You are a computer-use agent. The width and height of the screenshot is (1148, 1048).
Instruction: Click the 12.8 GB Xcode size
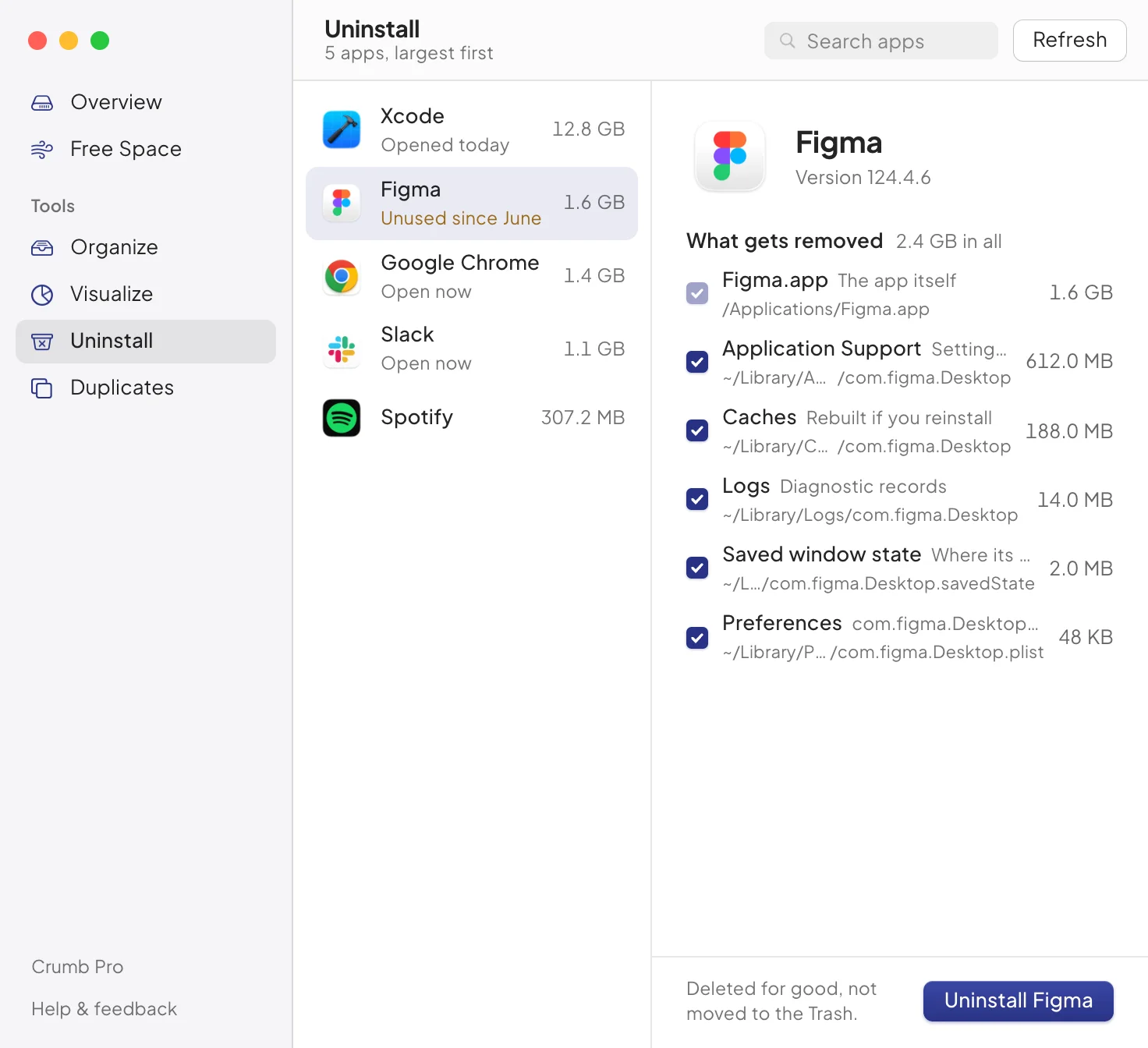(x=589, y=129)
